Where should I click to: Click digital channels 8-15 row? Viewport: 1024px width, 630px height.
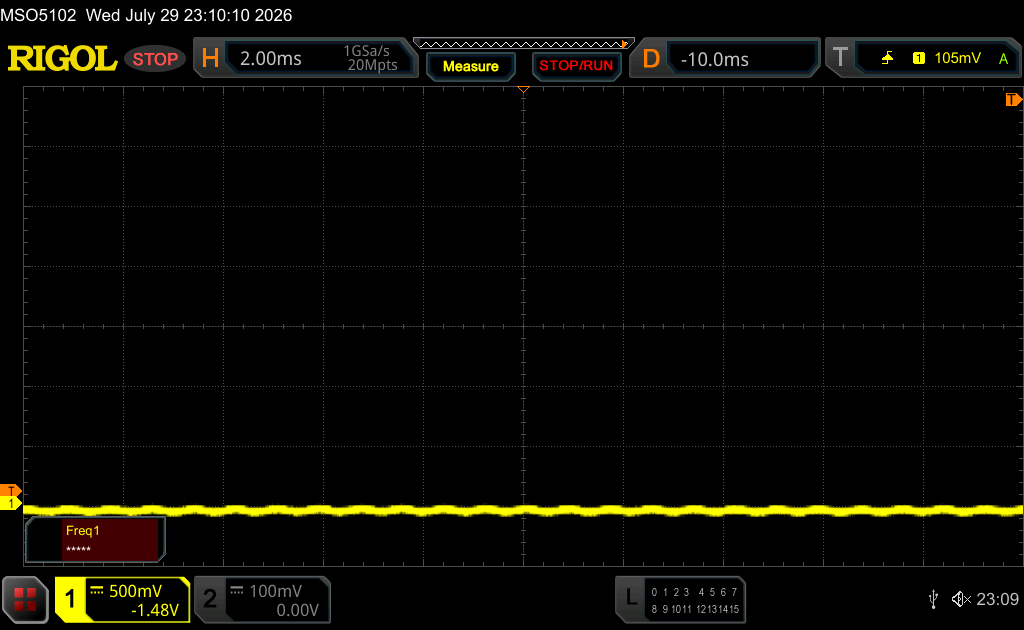(x=694, y=609)
